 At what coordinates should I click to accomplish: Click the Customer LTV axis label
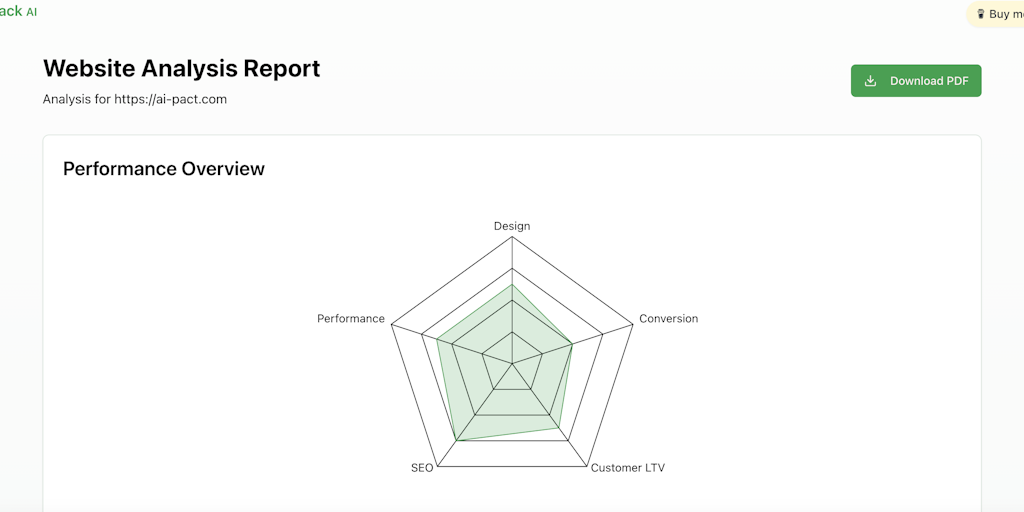[x=627, y=468]
